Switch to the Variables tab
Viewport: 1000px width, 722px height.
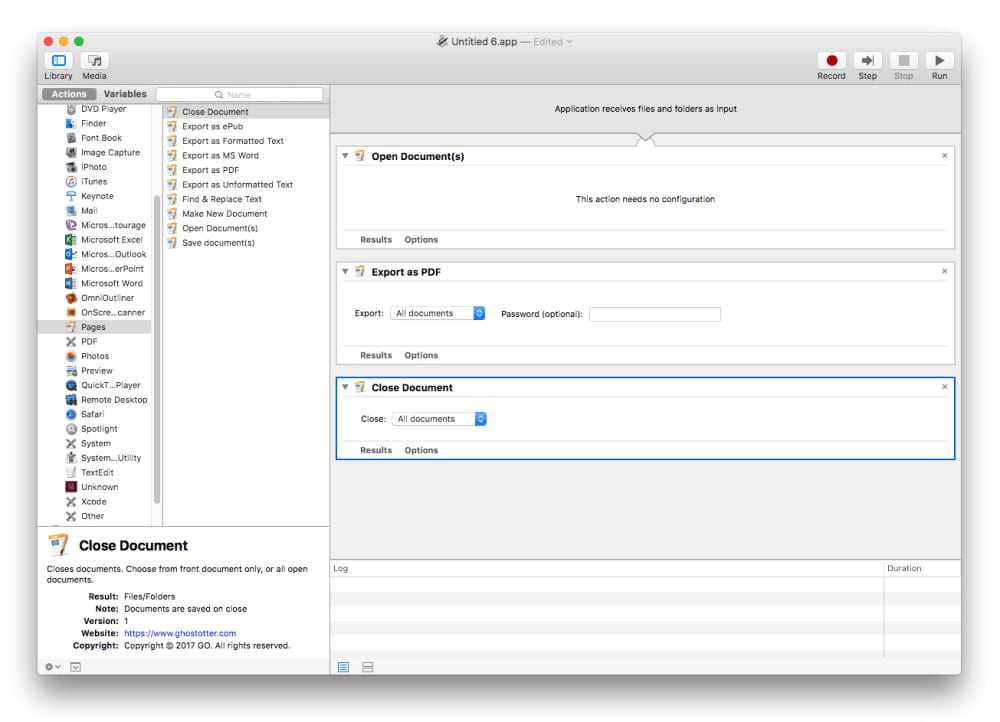pos(125,94)
